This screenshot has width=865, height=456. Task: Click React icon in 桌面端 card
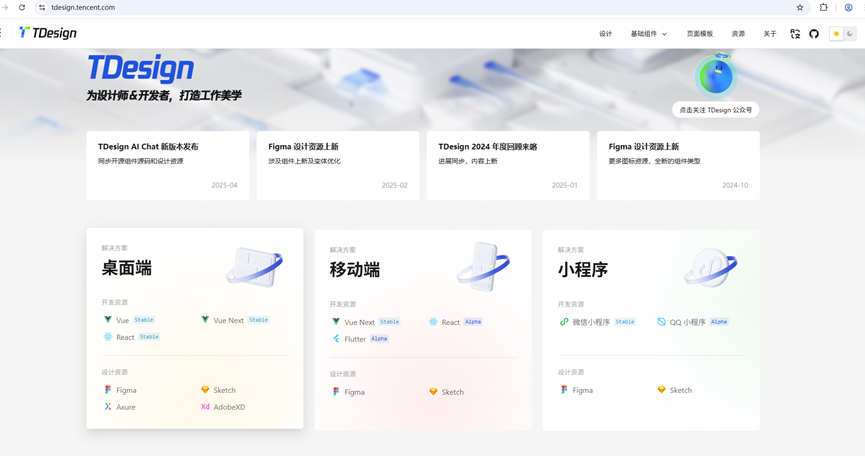click(108, 336)
